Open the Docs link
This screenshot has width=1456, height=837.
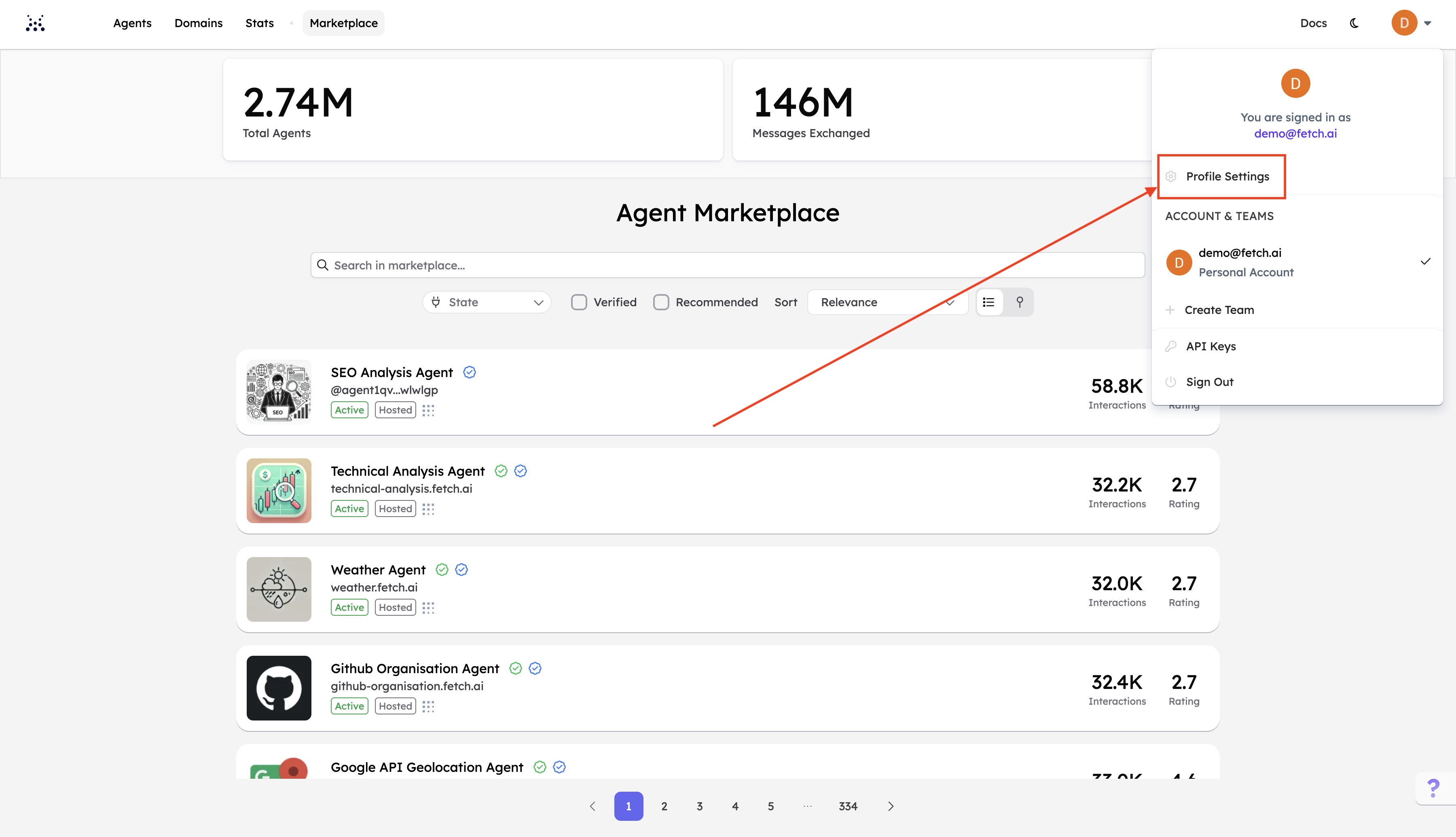[x=1314, y=23]
